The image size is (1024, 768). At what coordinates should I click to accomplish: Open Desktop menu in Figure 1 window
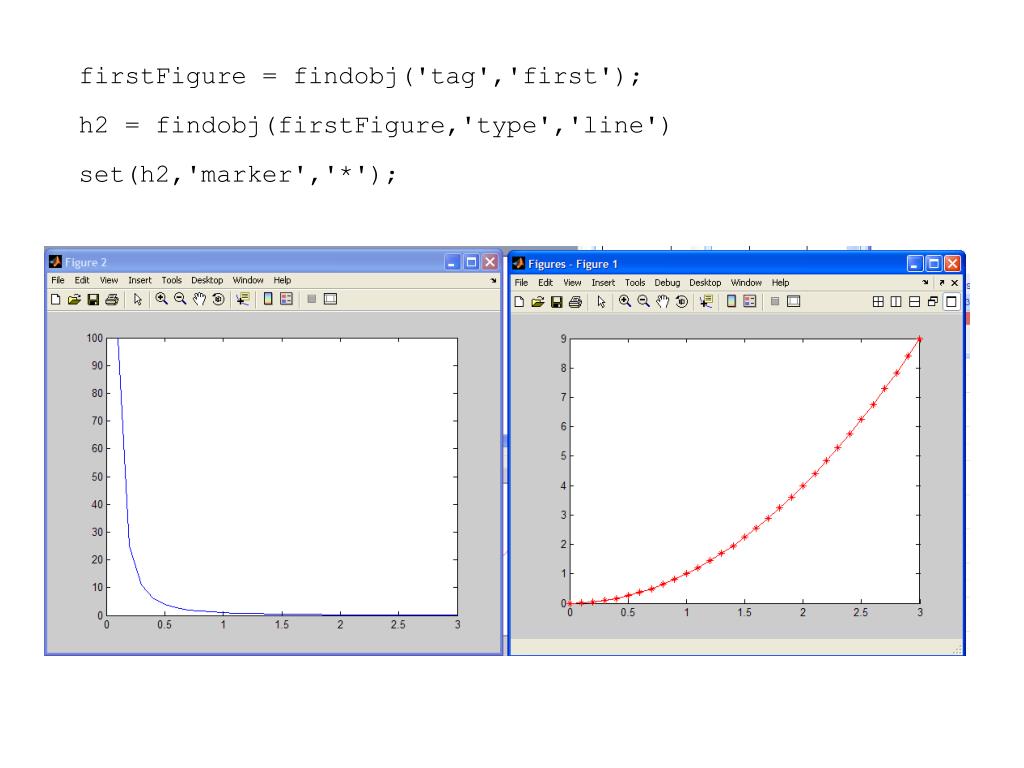(705, 283)
